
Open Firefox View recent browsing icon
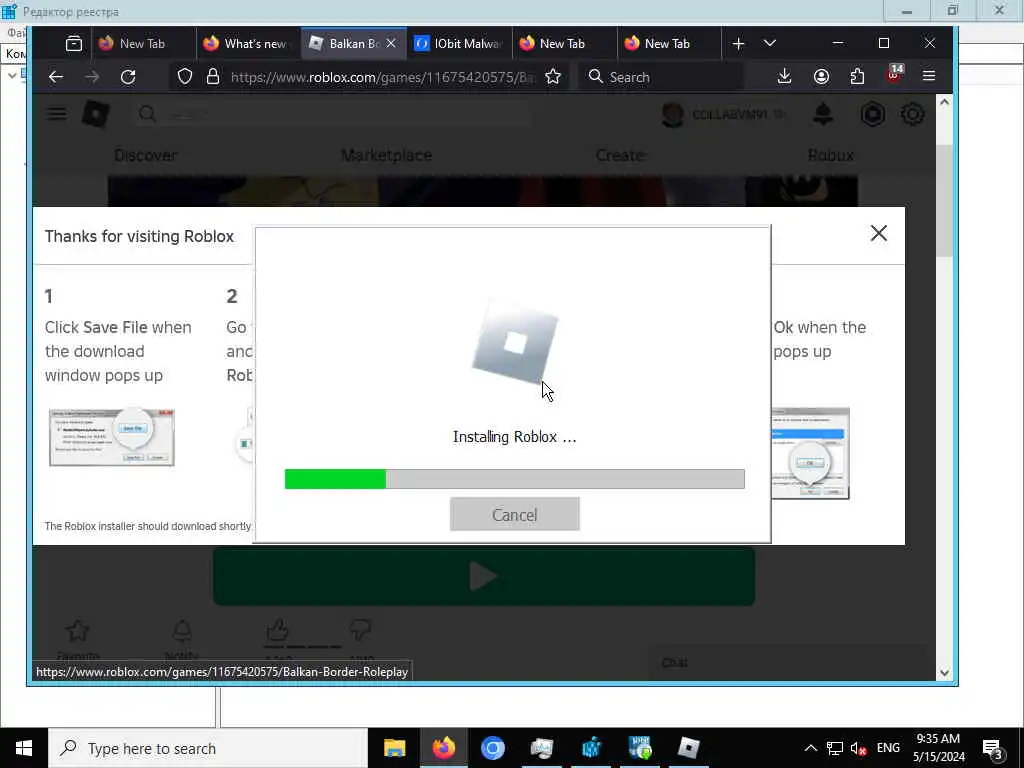point(74,44)
